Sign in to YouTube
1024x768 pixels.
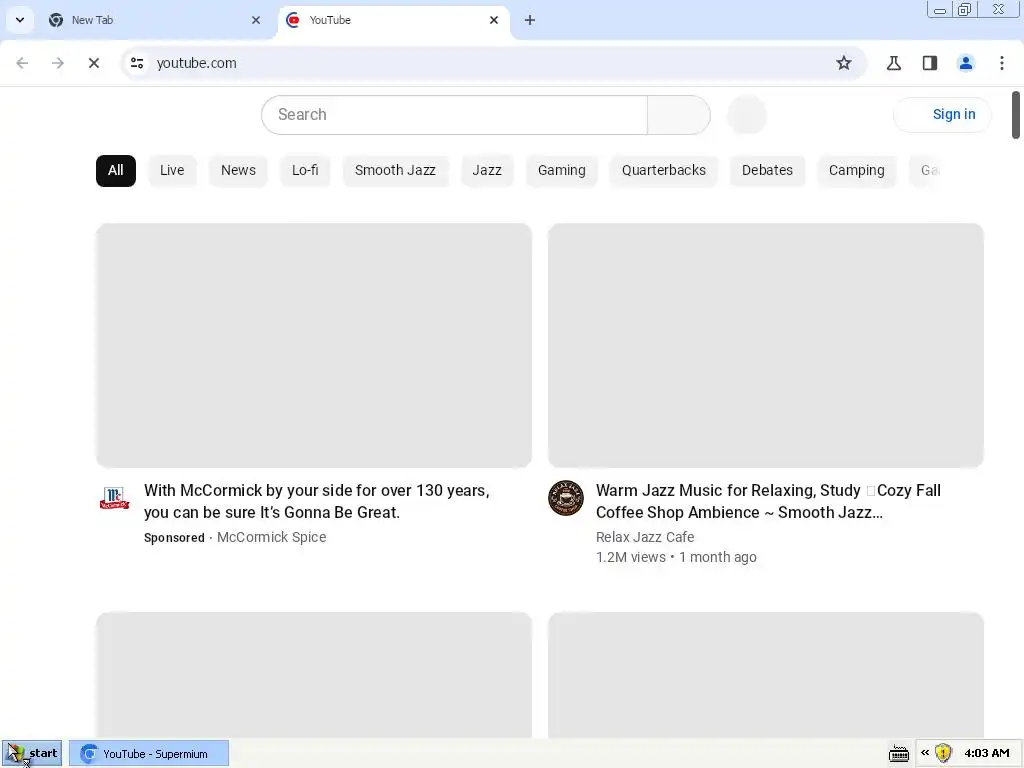click(942, 114)
